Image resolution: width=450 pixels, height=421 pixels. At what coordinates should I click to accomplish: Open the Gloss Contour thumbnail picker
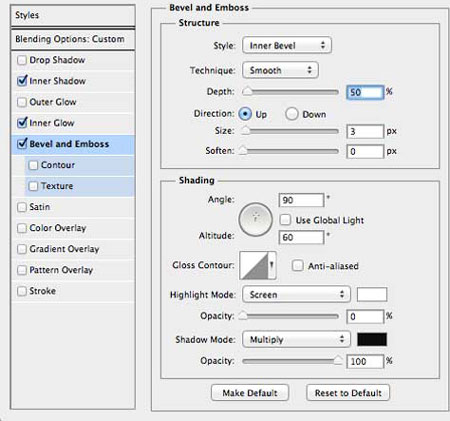click(254, 265)
